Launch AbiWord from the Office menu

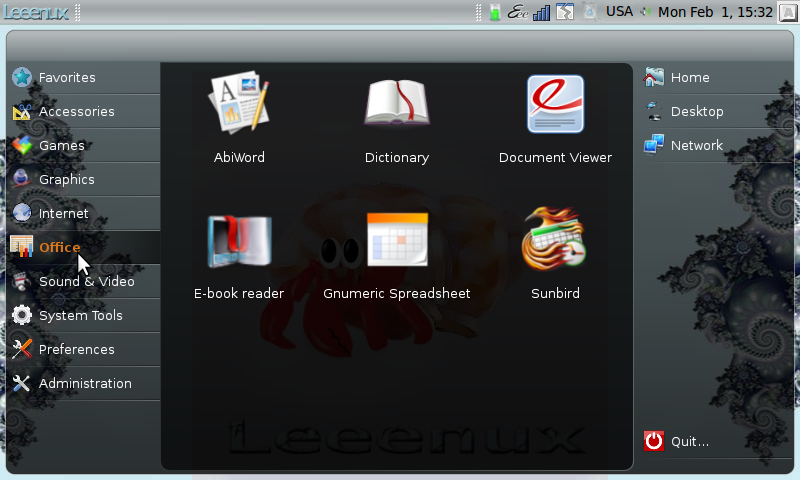[x=239, y=117]
